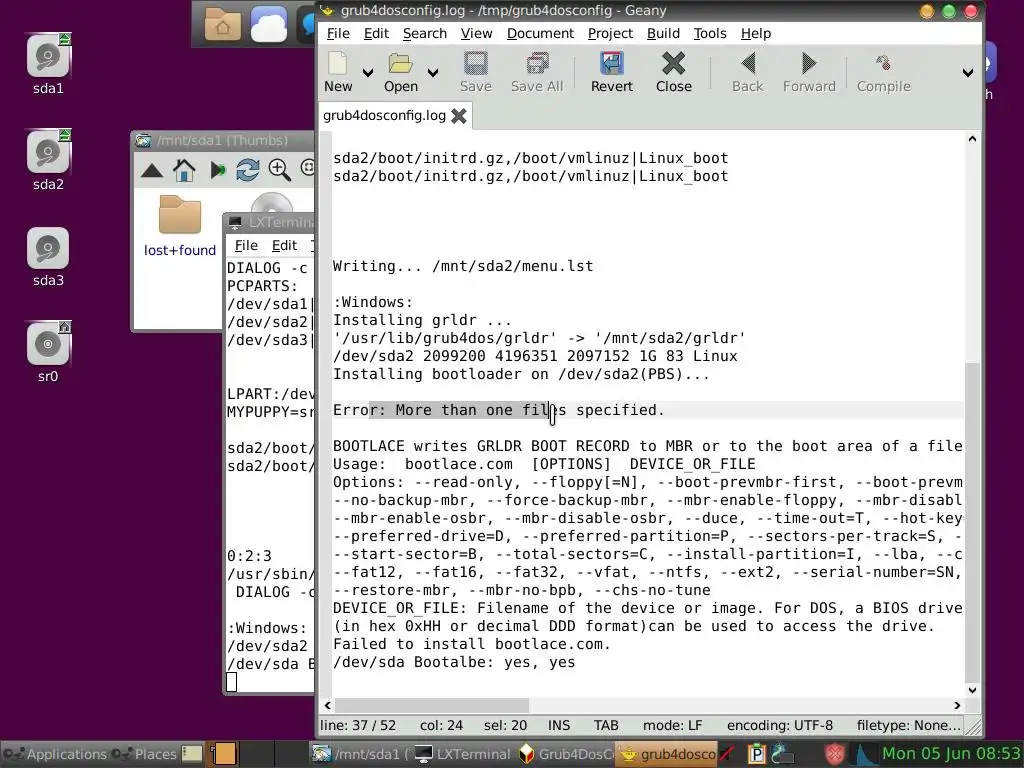Image resolution: width=1024 pixels, height=768 pixels.
Task: Click the red shield tray icon
Action: 834,754
